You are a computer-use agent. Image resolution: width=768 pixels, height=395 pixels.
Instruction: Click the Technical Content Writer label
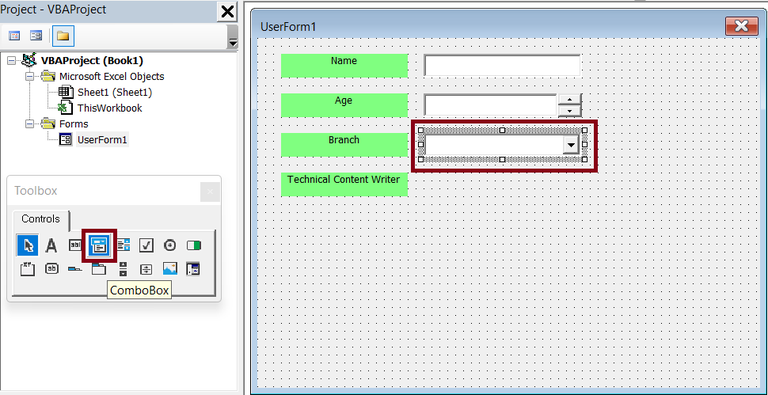click(344, 184)
